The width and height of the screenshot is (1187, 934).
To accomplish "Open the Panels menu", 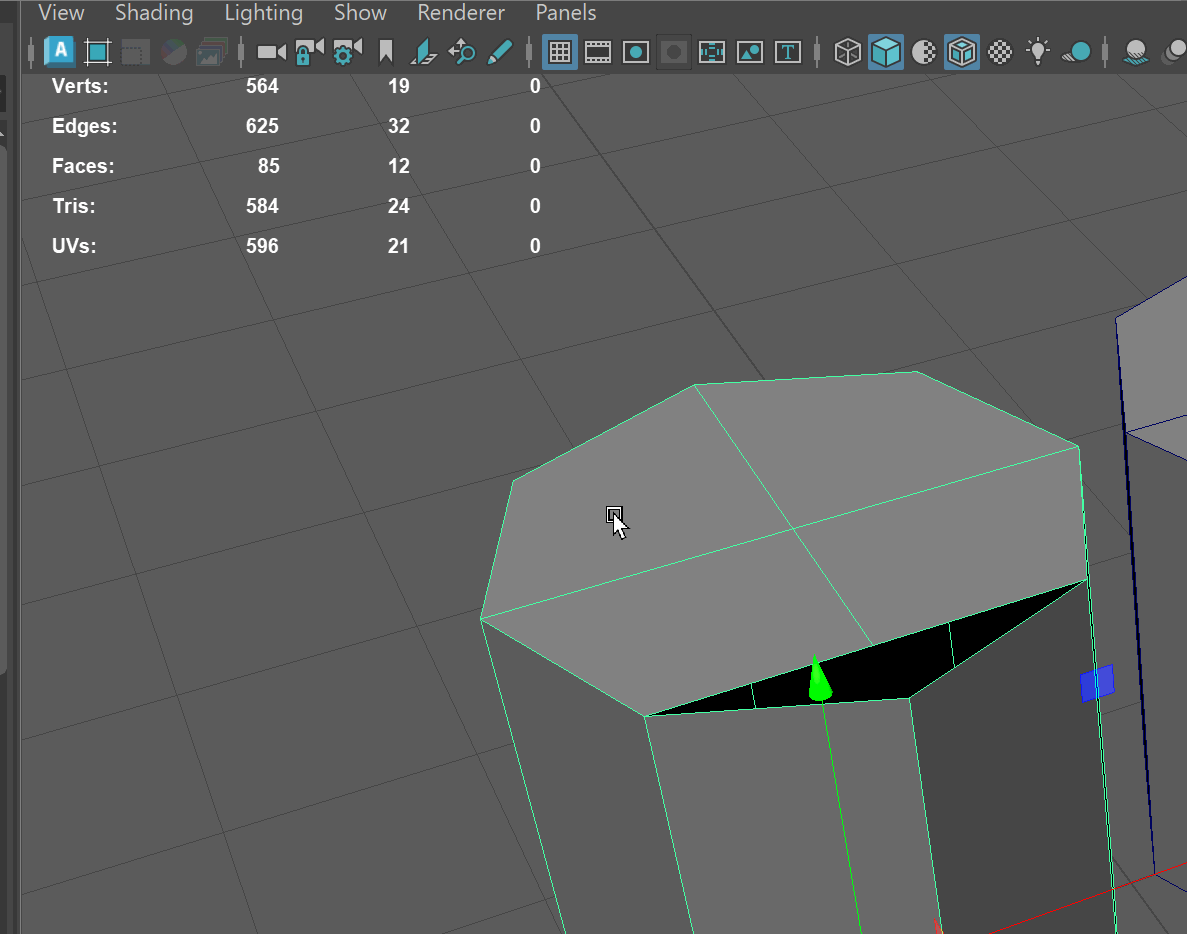I will point(566,13).
